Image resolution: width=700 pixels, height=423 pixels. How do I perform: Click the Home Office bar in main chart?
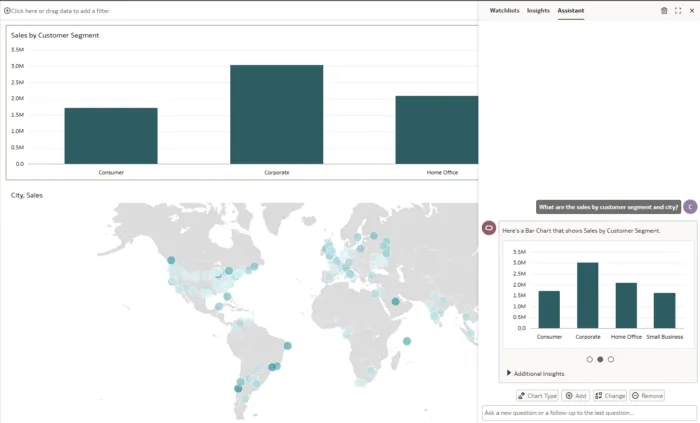click(437, 130)
